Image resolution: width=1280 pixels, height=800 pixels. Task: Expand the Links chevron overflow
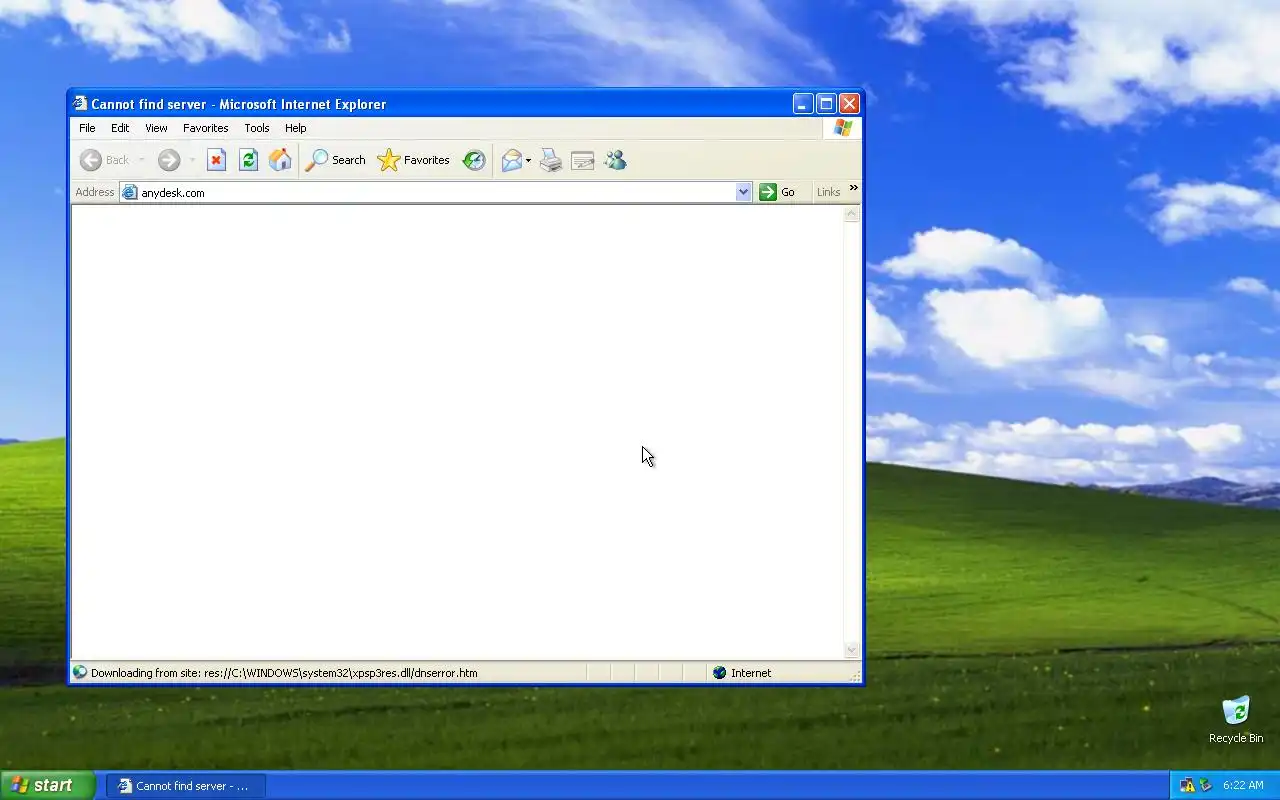pos(853,188)
